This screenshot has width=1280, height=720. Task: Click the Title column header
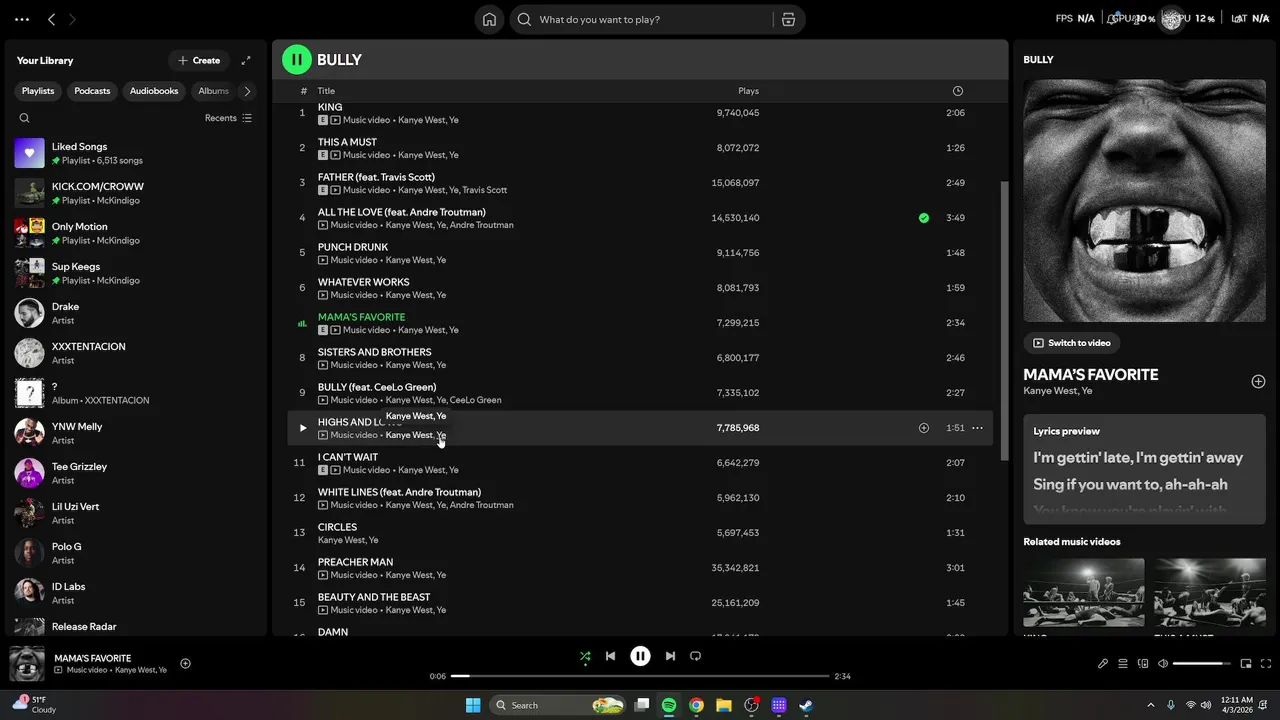pos(326,91)
